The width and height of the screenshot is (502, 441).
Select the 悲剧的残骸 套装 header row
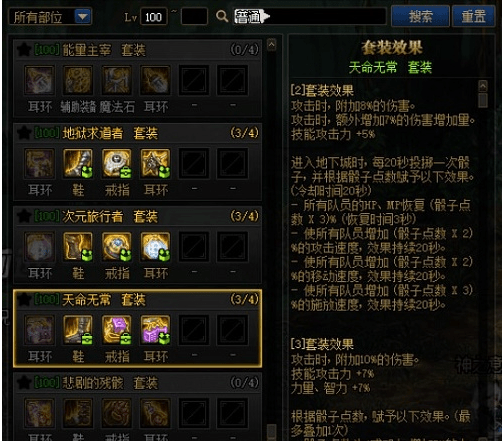click(138, 383)
